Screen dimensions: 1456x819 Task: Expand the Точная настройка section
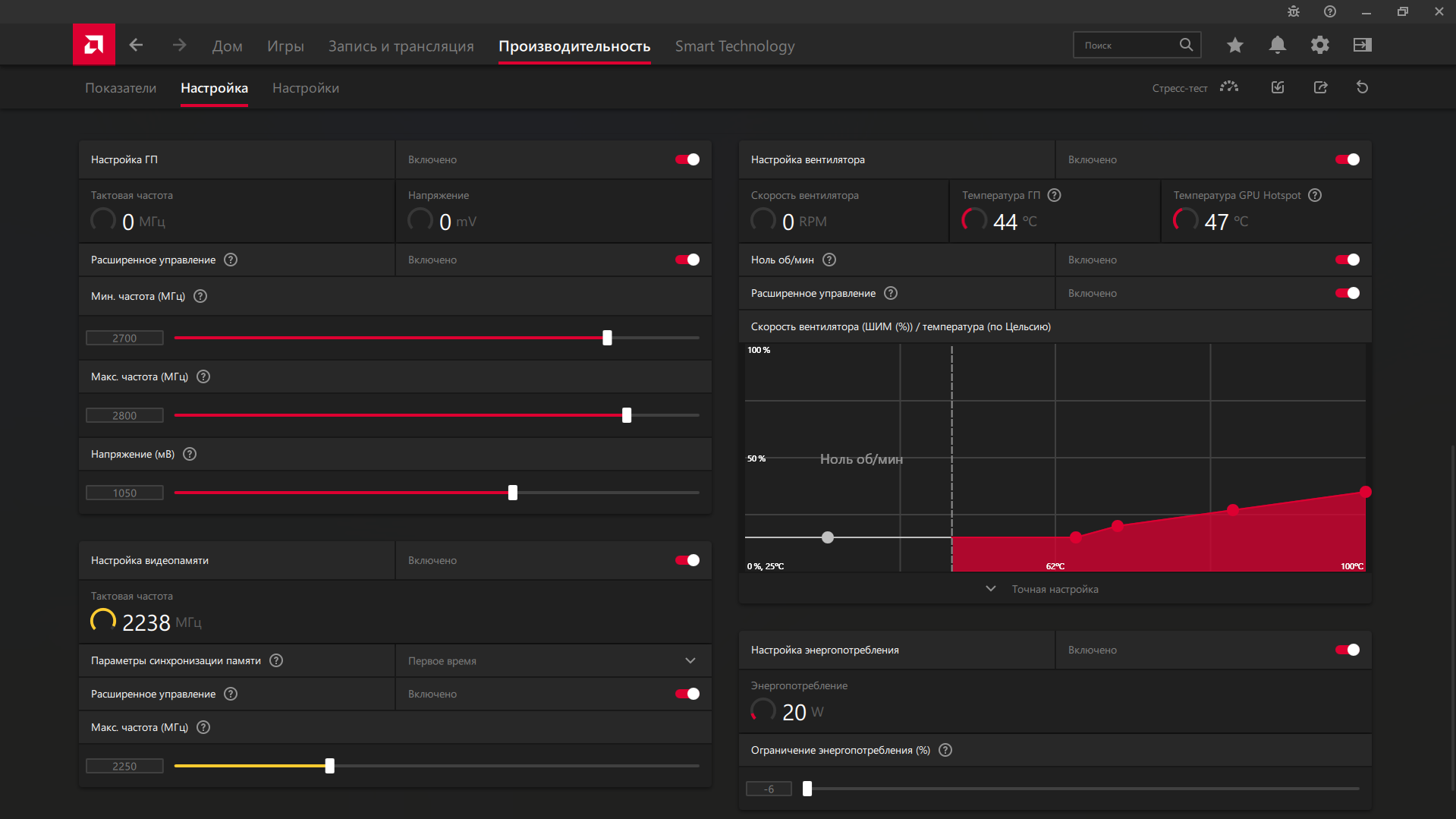pyautogui.click(x=1054, y=589)
